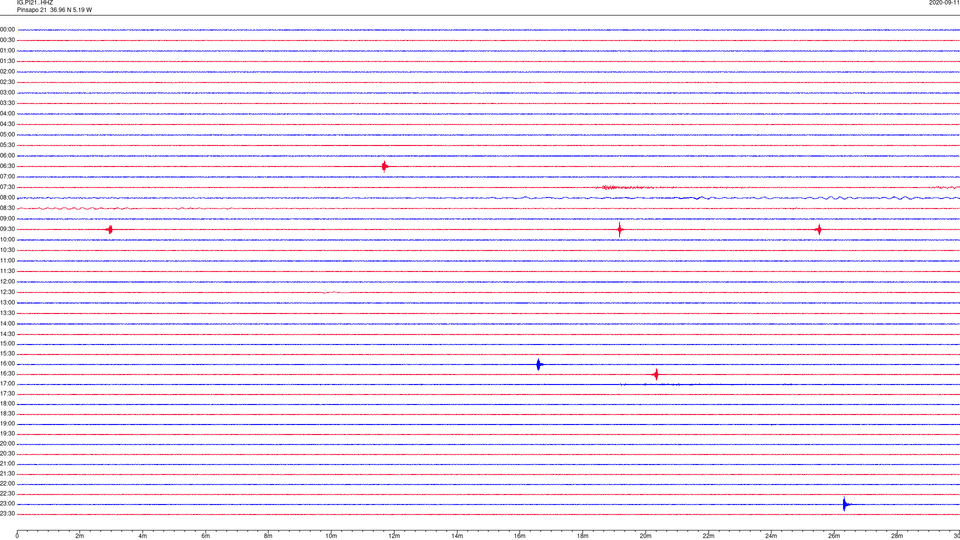Select the '03:00' time label
The height and width of the screenshot is (540, 960).
tap(8, 92)
